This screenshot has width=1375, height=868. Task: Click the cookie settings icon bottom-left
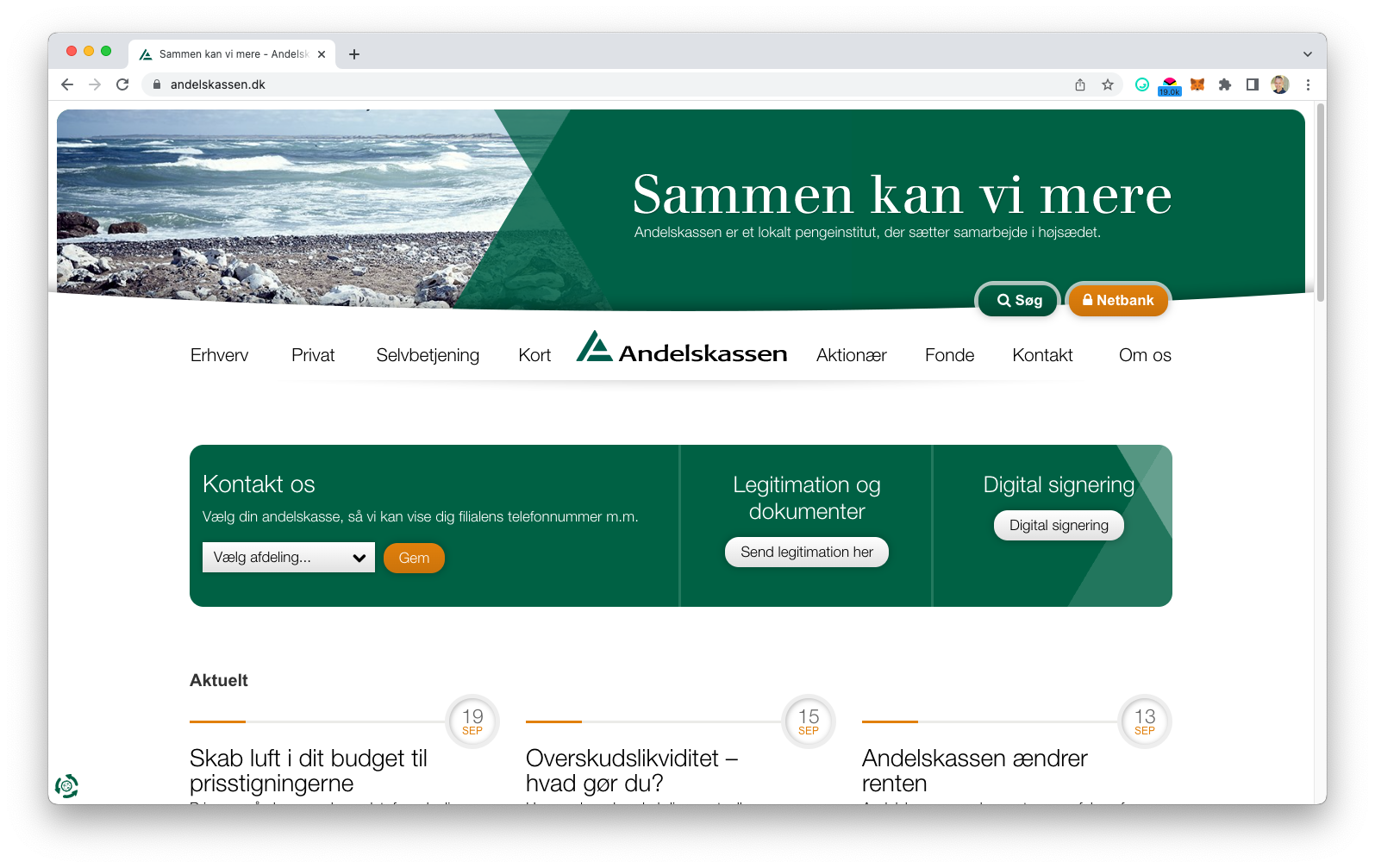[x=66, y=785]
